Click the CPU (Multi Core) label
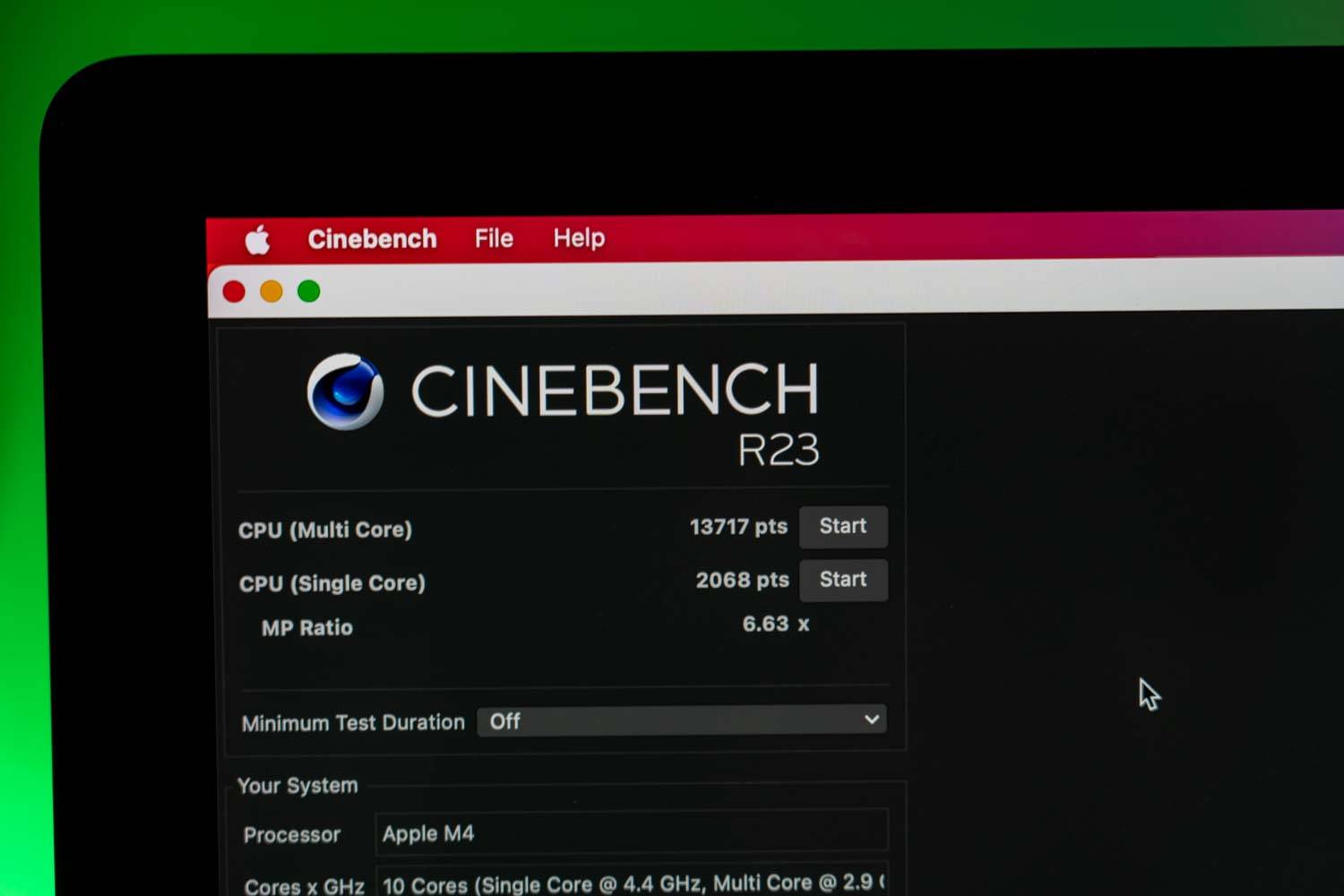Screen dimensions: 1344x896 click(x=325, y=530)
